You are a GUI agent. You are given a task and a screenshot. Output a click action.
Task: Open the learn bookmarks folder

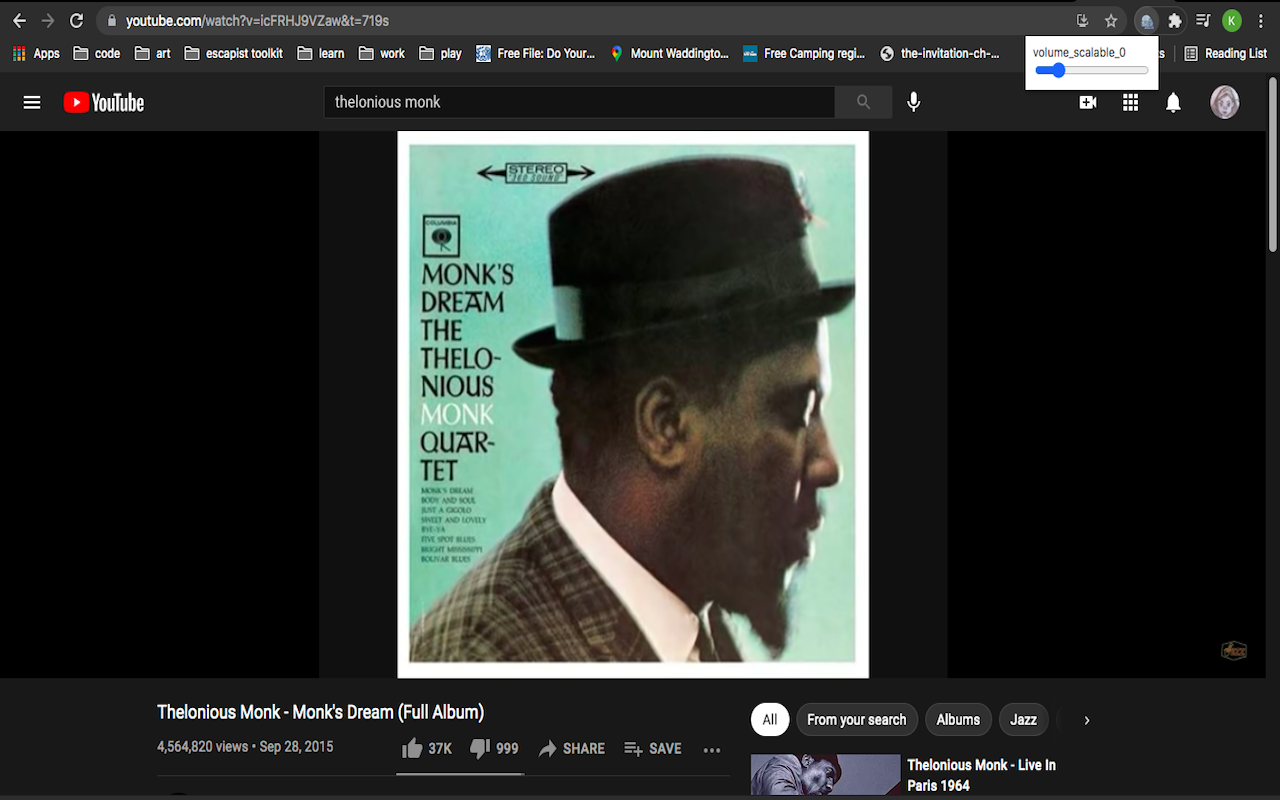tap(321, 53)
